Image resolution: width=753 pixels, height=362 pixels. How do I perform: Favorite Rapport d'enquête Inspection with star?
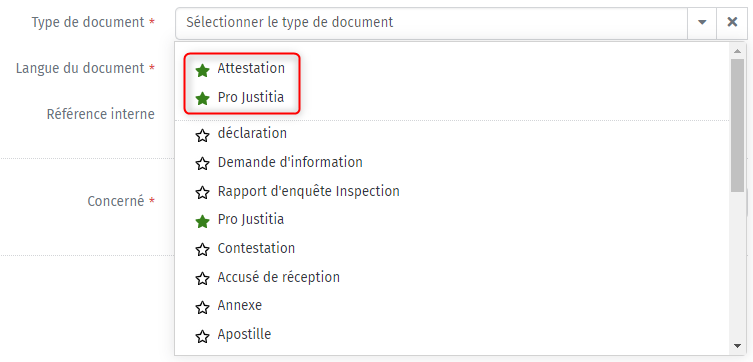203,193
